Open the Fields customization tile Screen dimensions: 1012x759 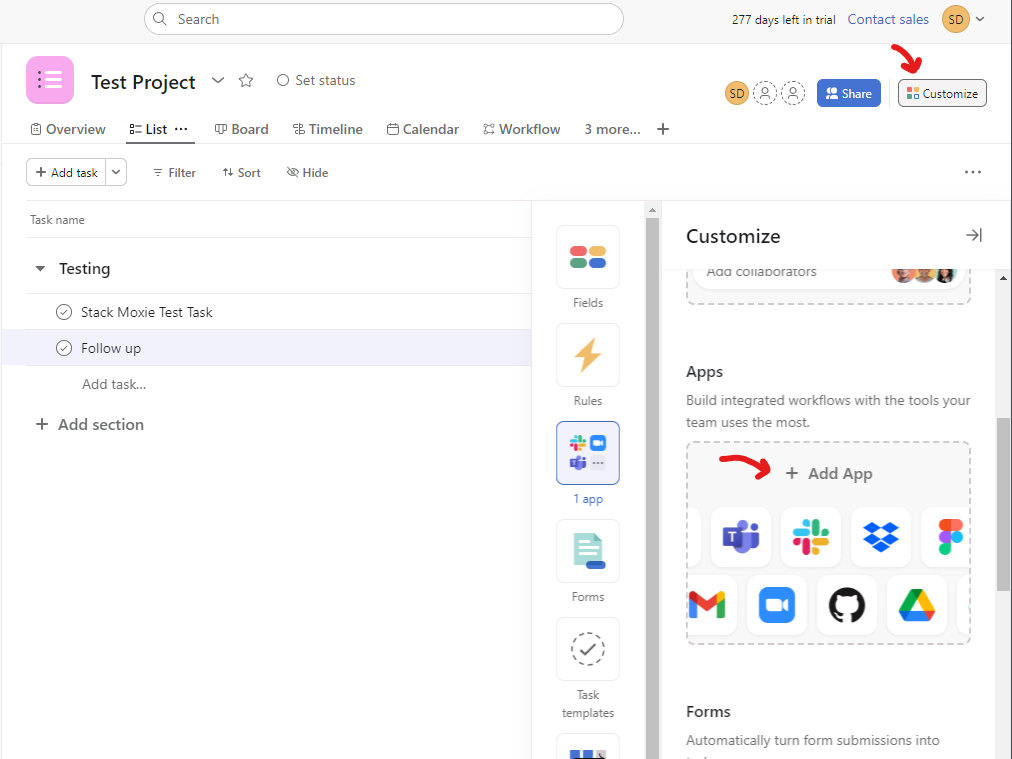point(587,257)
